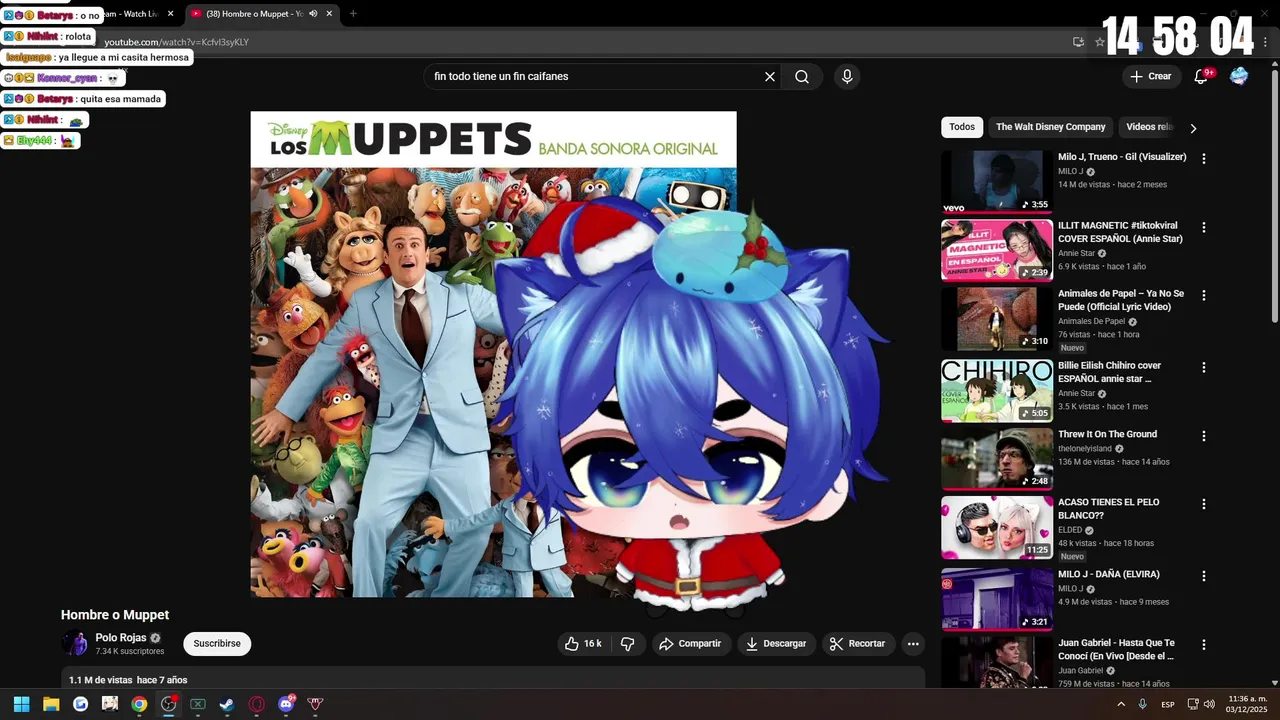Bookmark this page with the star icon
Screen dimensions: 1280x720
1100,42
